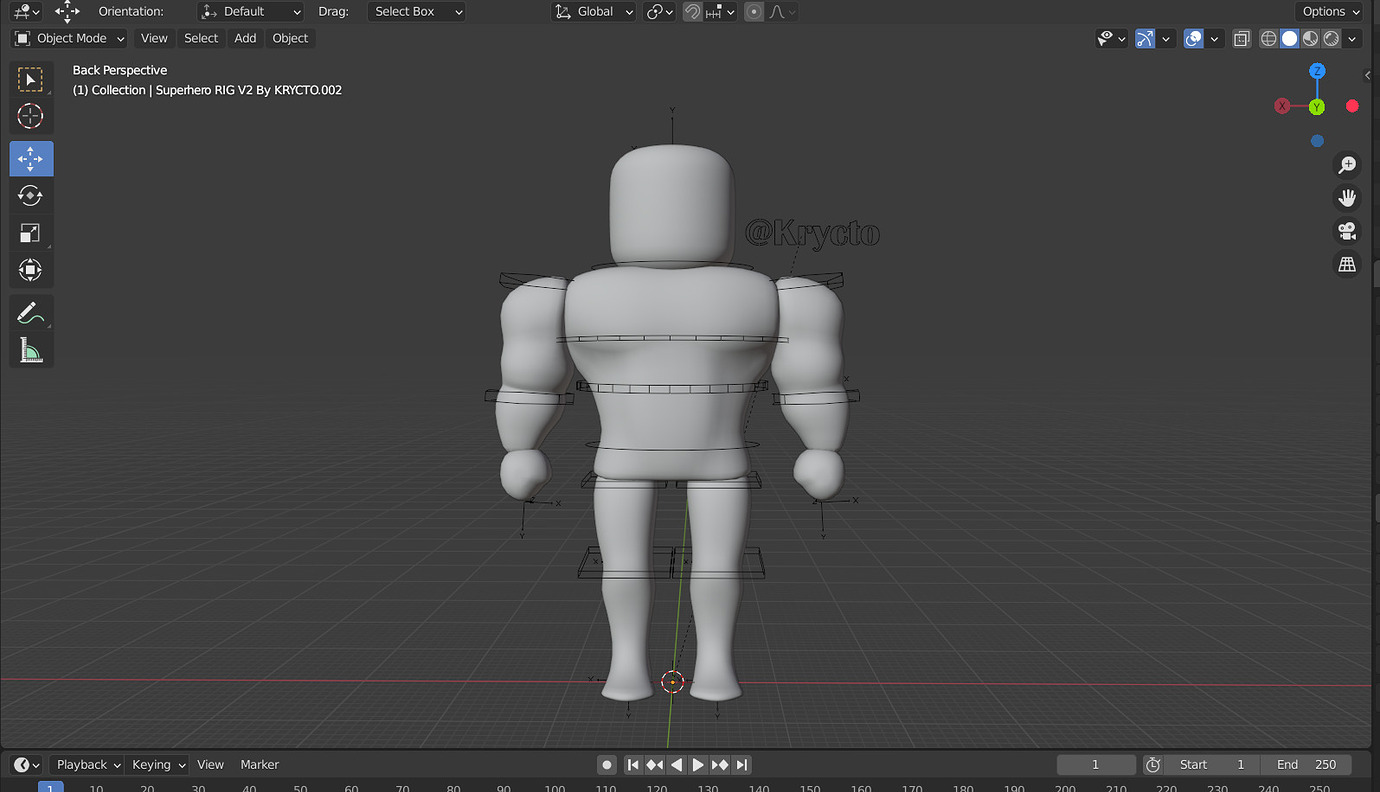Open the transform Orientation dropdown showing Global
This screenshot has width=1380, height=792.
[x=593, y=11]
